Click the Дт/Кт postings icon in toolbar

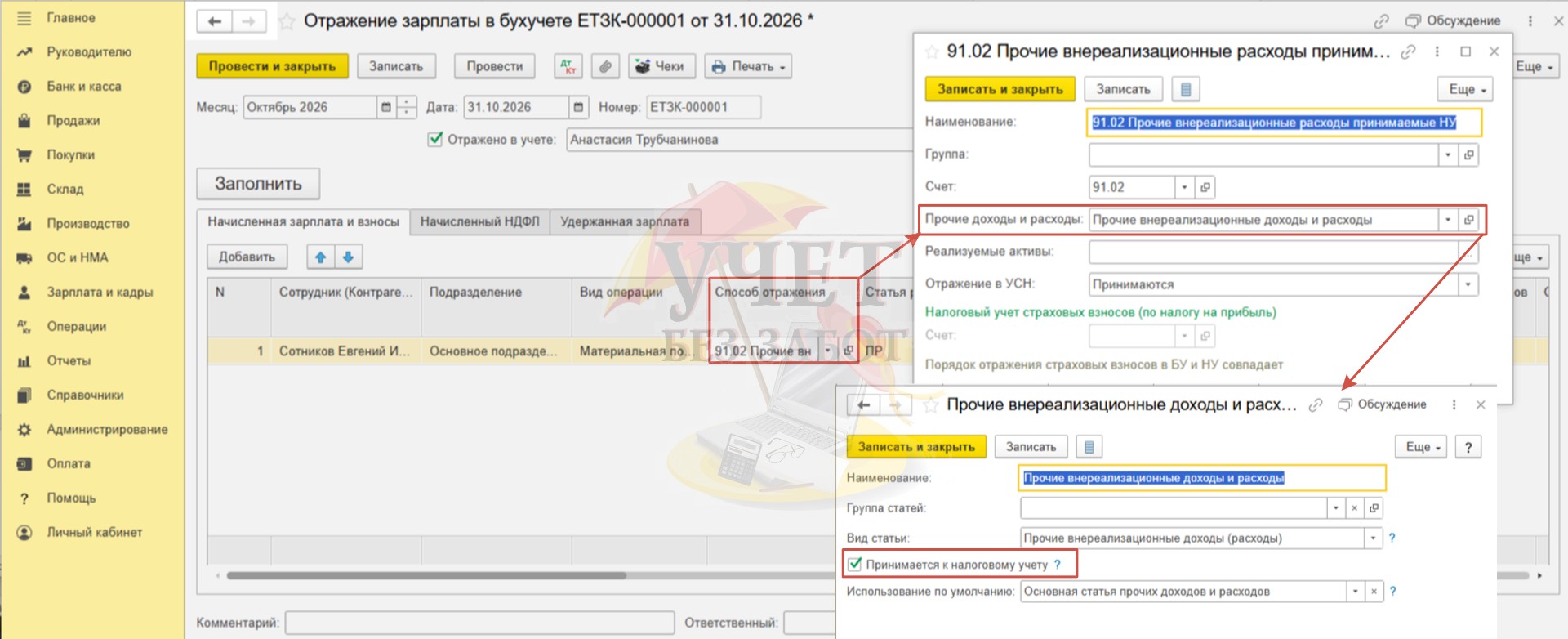coord(568,66)
